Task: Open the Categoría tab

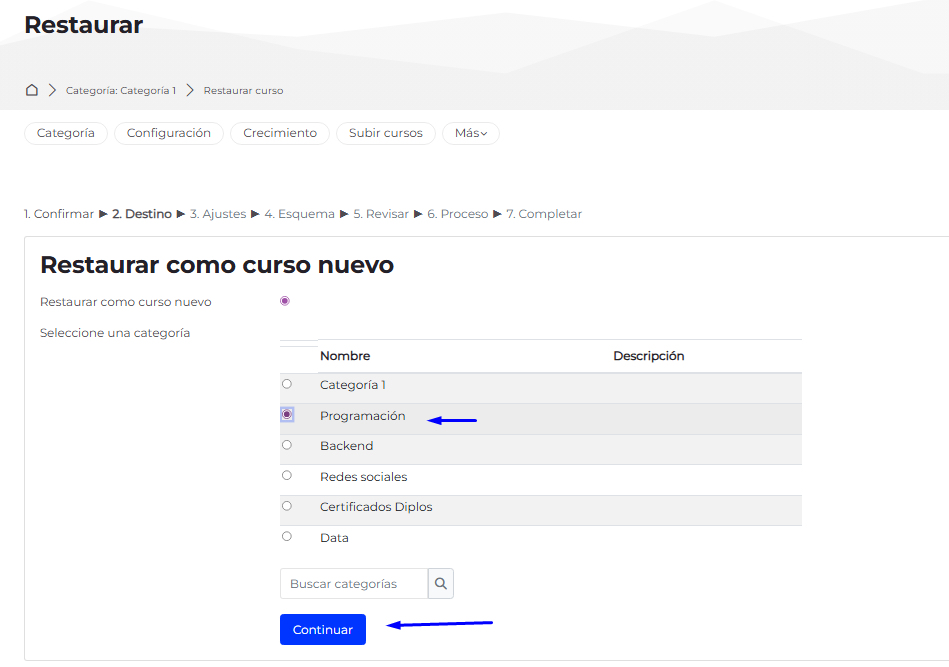Action: pyautogui.click(x=66, y=133)
